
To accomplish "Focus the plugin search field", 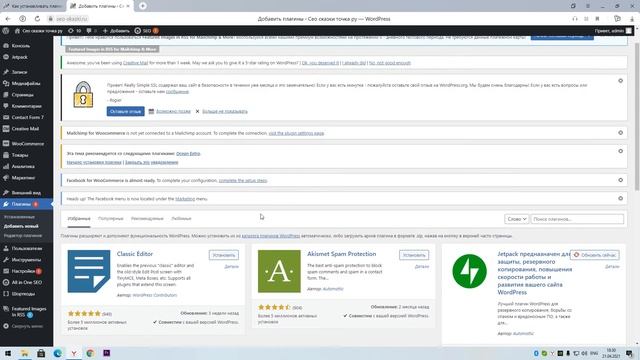I will [577, 219].
